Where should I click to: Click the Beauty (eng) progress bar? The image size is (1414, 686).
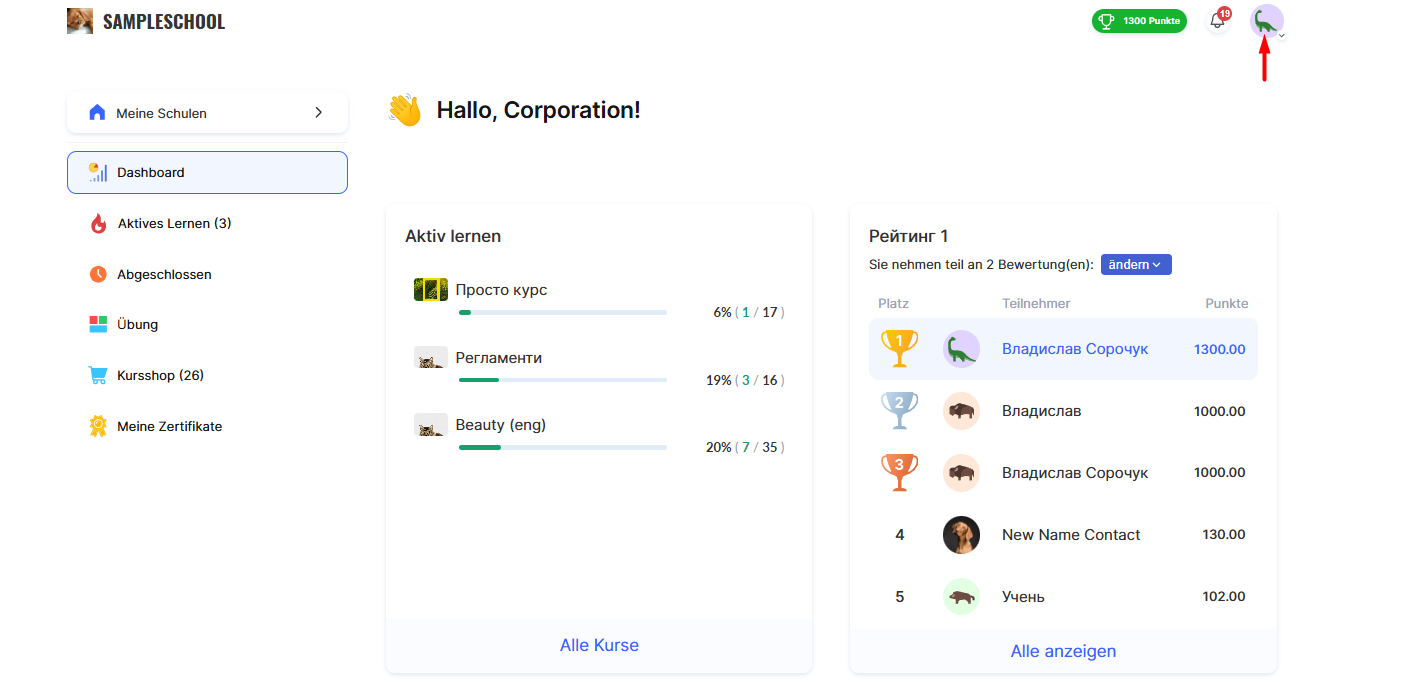[x=562, y=447]
